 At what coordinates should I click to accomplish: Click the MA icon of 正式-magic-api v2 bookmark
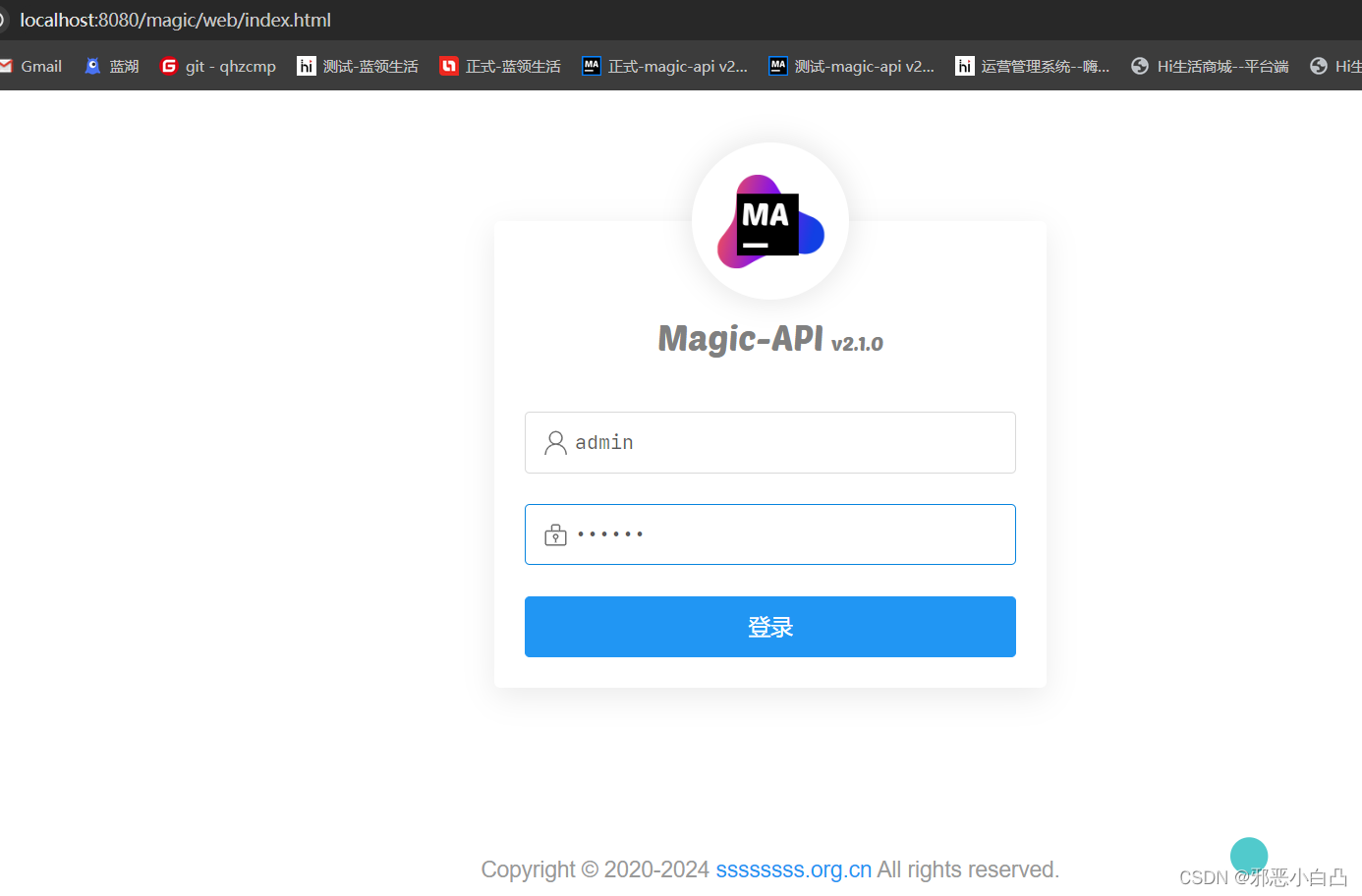[x=592, y=66]
